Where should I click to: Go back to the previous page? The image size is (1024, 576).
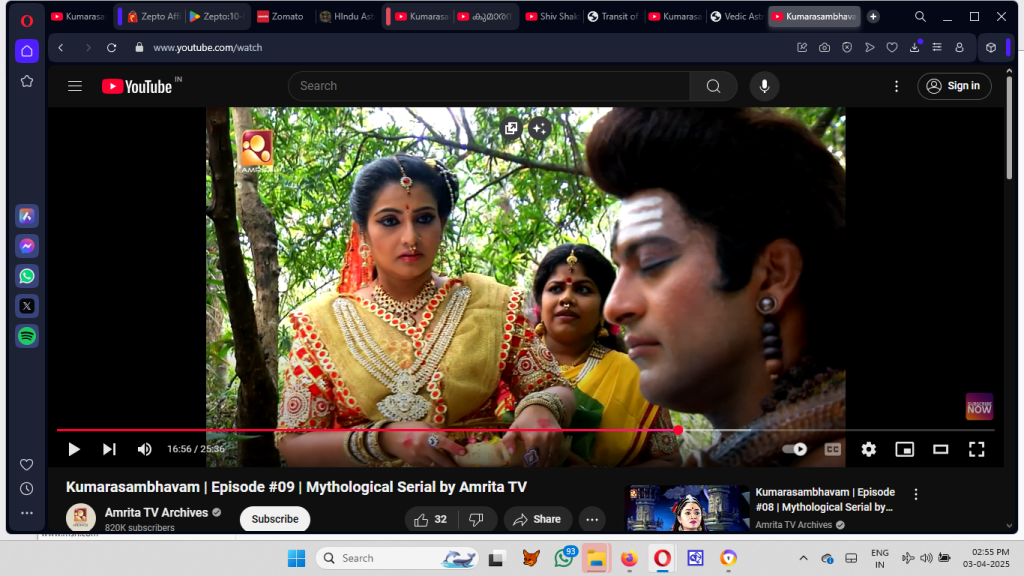pyautogui.click(x=61, y=48)
